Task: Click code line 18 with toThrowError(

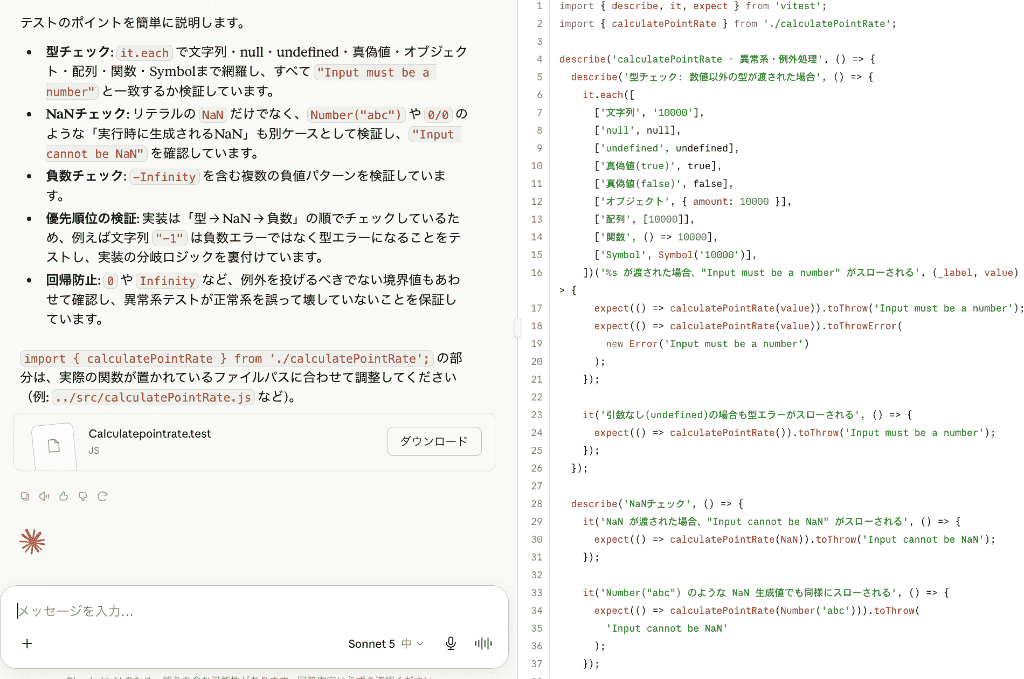Action: [x=748, y=326]
